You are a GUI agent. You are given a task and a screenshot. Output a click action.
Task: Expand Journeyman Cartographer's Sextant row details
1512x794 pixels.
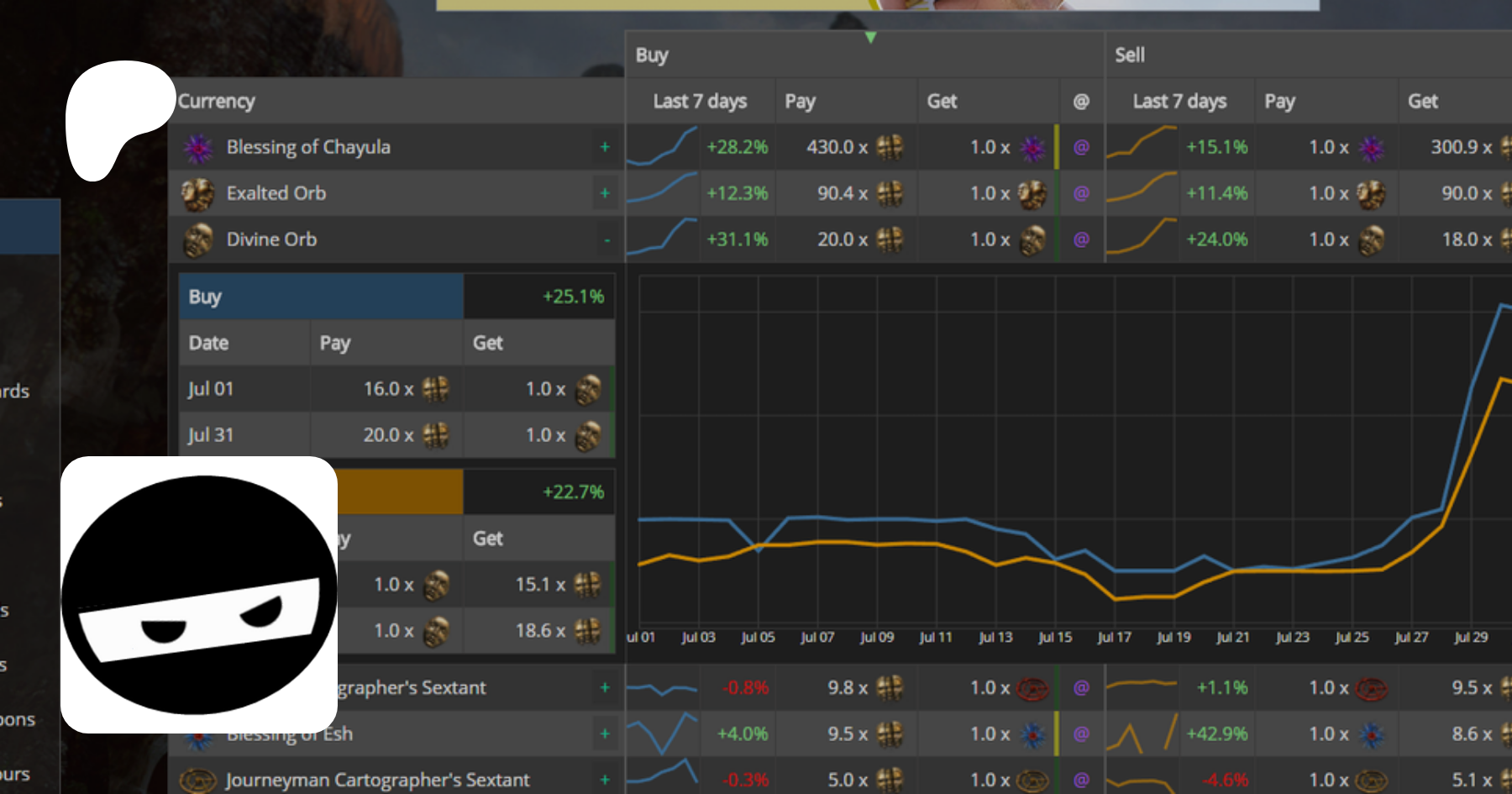605,781
